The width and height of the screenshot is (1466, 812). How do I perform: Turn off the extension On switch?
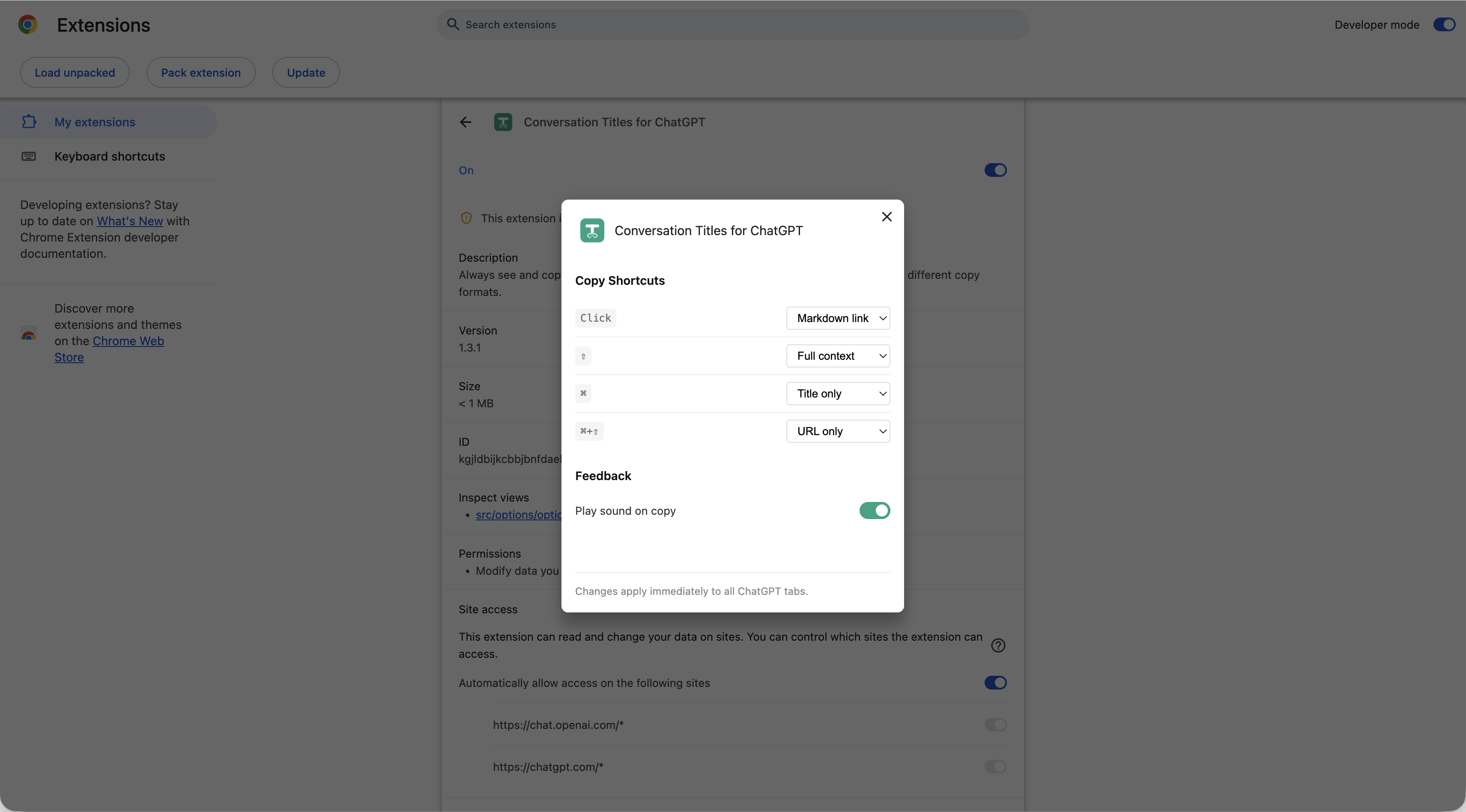click(x=995, y=170)
